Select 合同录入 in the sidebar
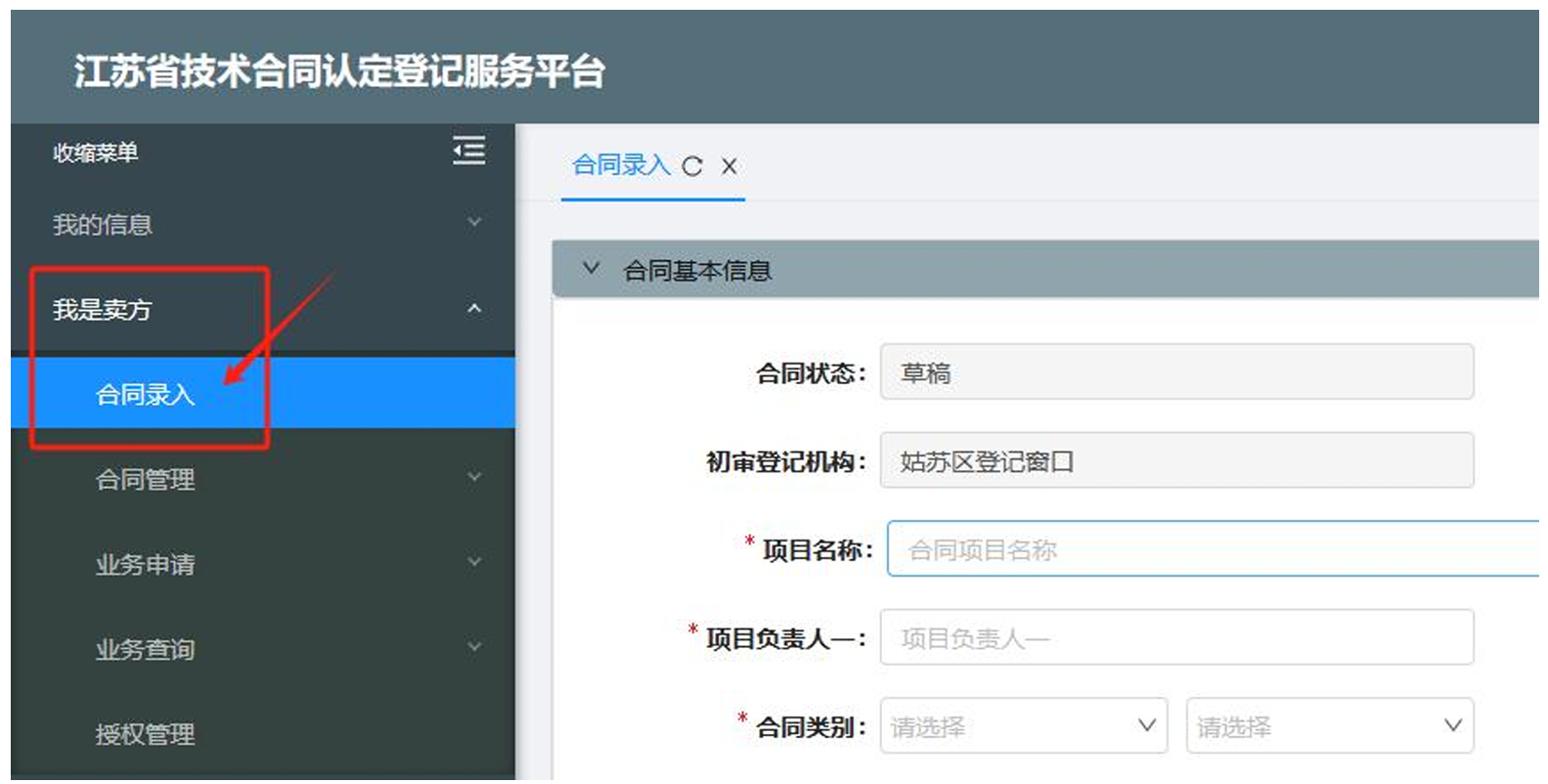Image resolution: width=1548 pixels, height=784 pixels. tap(146, 394)
